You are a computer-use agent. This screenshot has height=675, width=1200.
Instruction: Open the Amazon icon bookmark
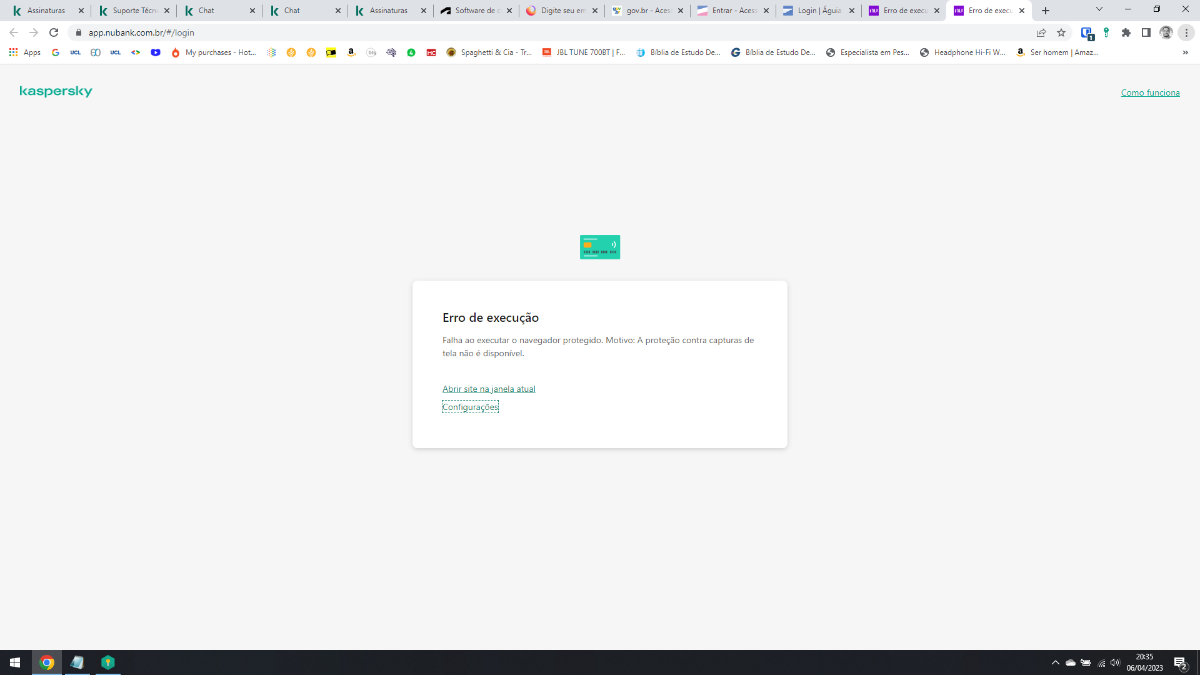pos(351,52)
